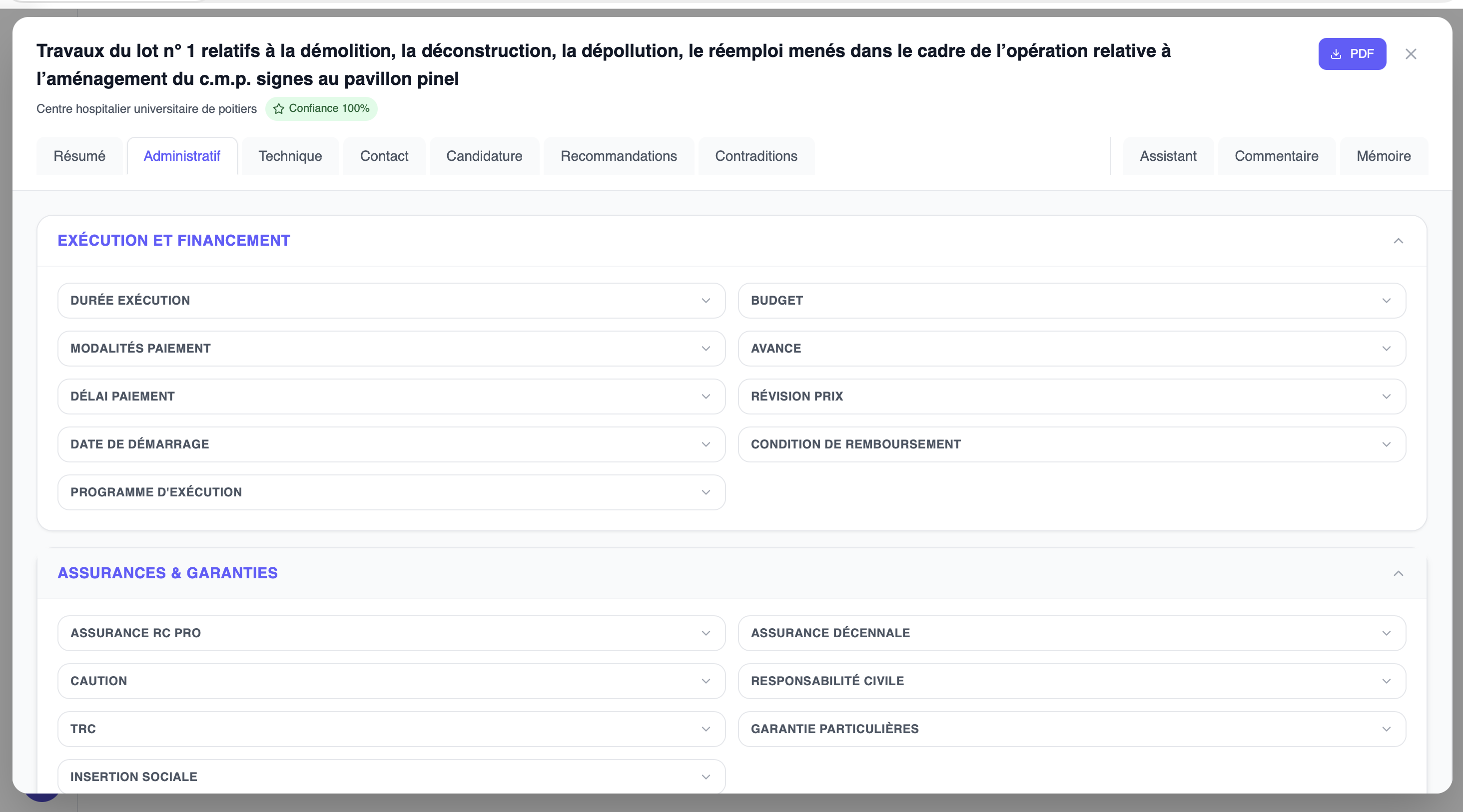
Task: Expand the Budget item
Action: tap(1072, 301)
